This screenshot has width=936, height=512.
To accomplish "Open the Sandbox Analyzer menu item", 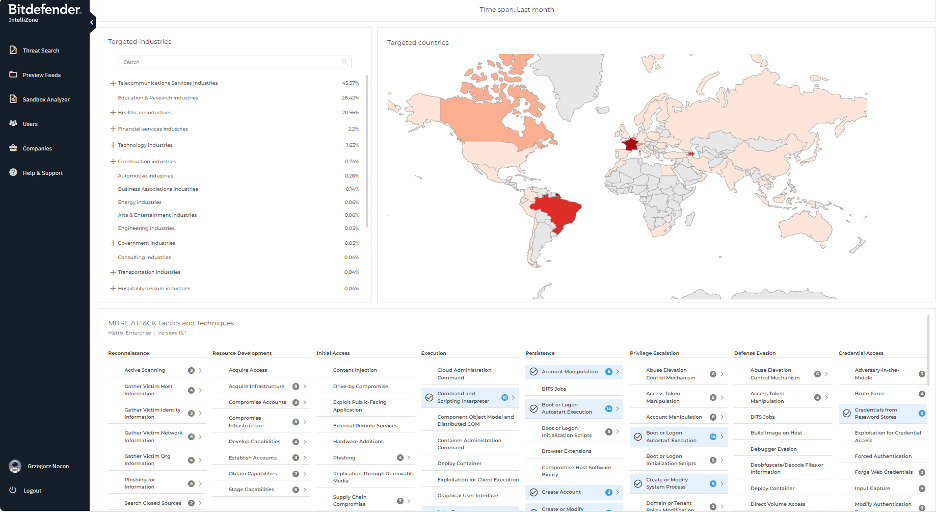I will [x=46, y=99].
